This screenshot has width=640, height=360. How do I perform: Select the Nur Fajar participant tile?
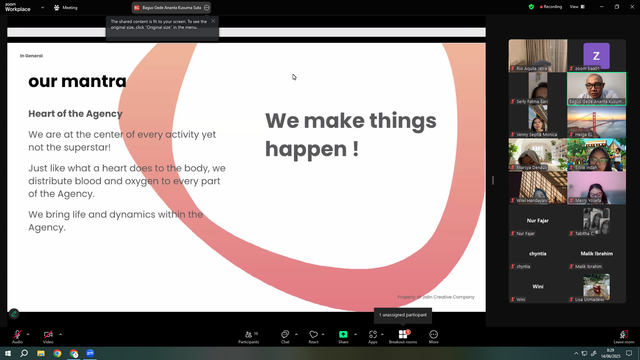coord(538,221)
